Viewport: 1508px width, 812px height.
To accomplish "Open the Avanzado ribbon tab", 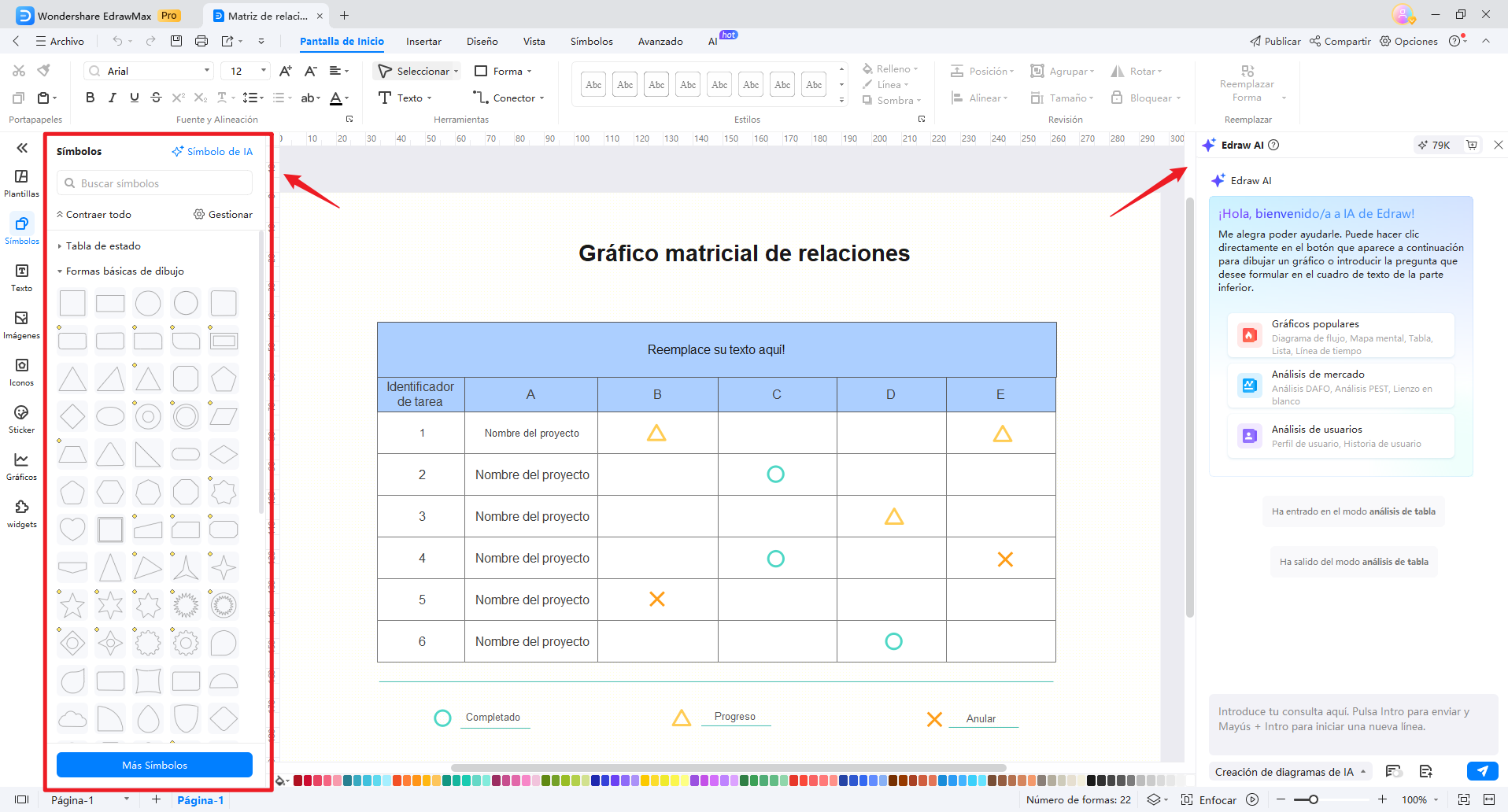I will tap(660, 41).
